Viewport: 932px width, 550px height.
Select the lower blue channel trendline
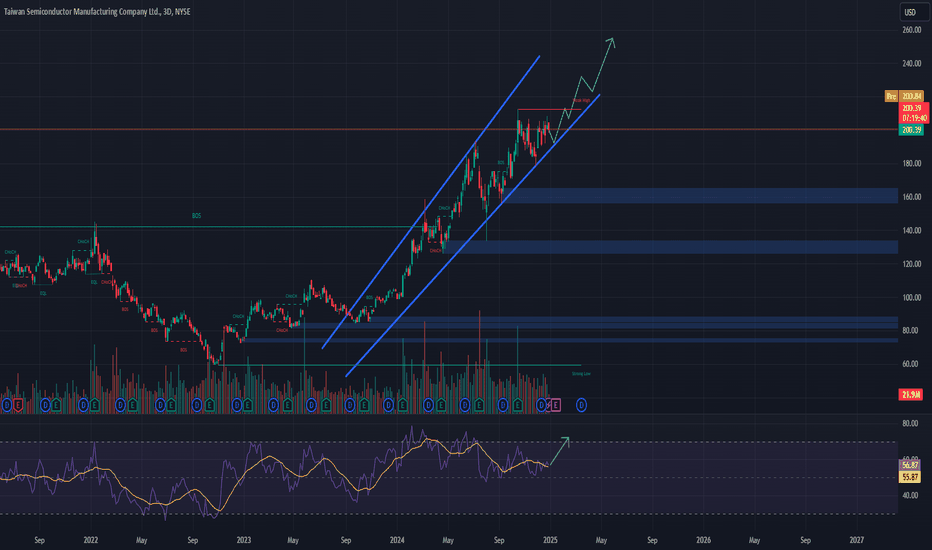473,235
